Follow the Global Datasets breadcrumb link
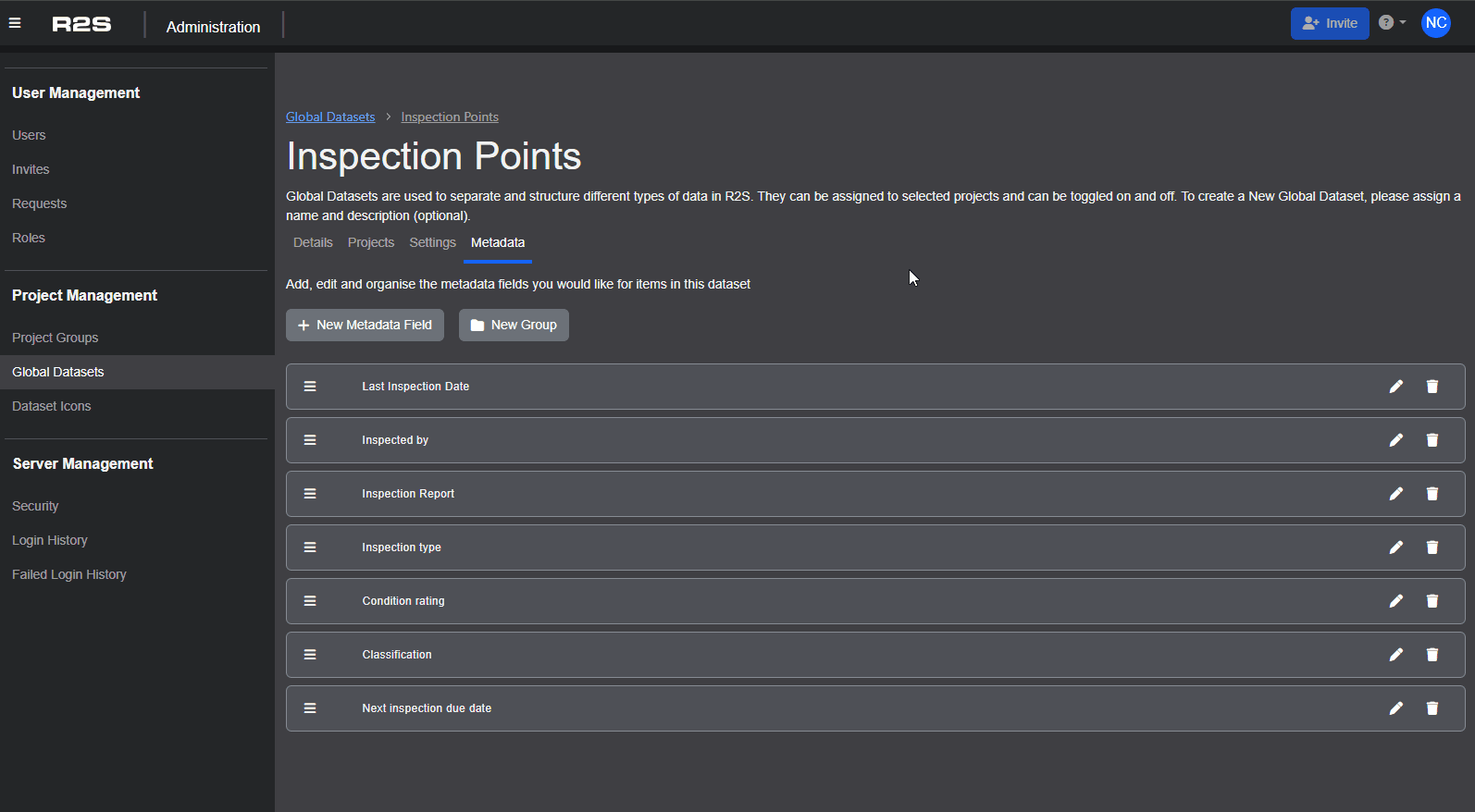 (330, 117)
